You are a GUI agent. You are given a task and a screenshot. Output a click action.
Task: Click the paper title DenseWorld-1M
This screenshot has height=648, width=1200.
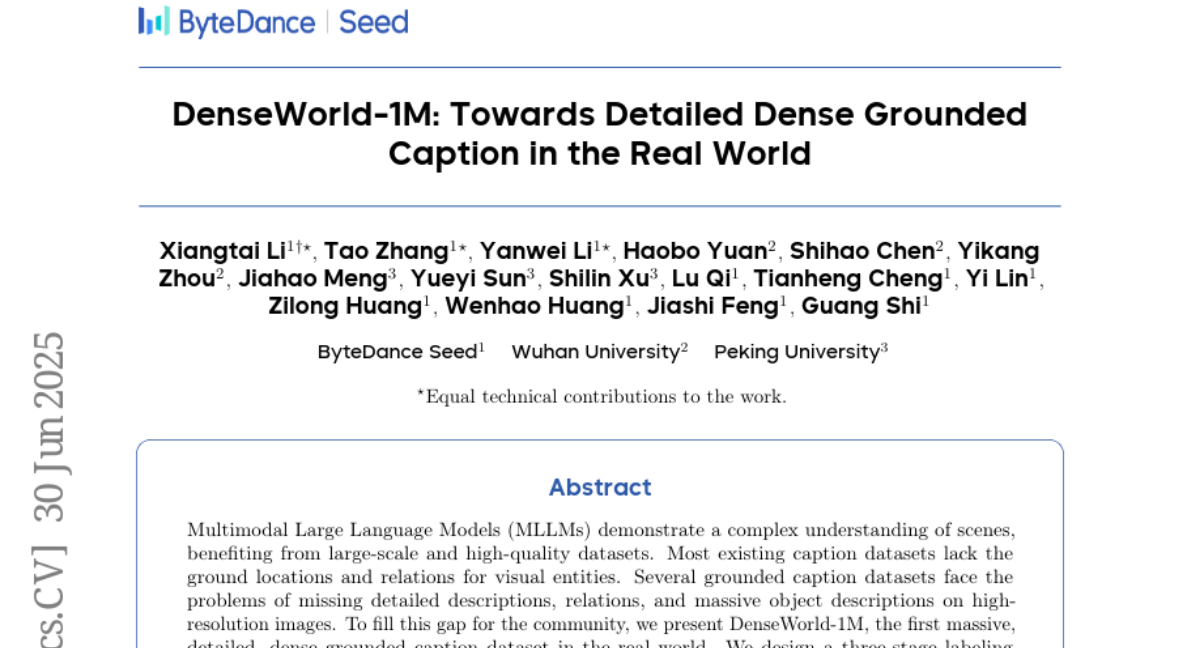599,134
